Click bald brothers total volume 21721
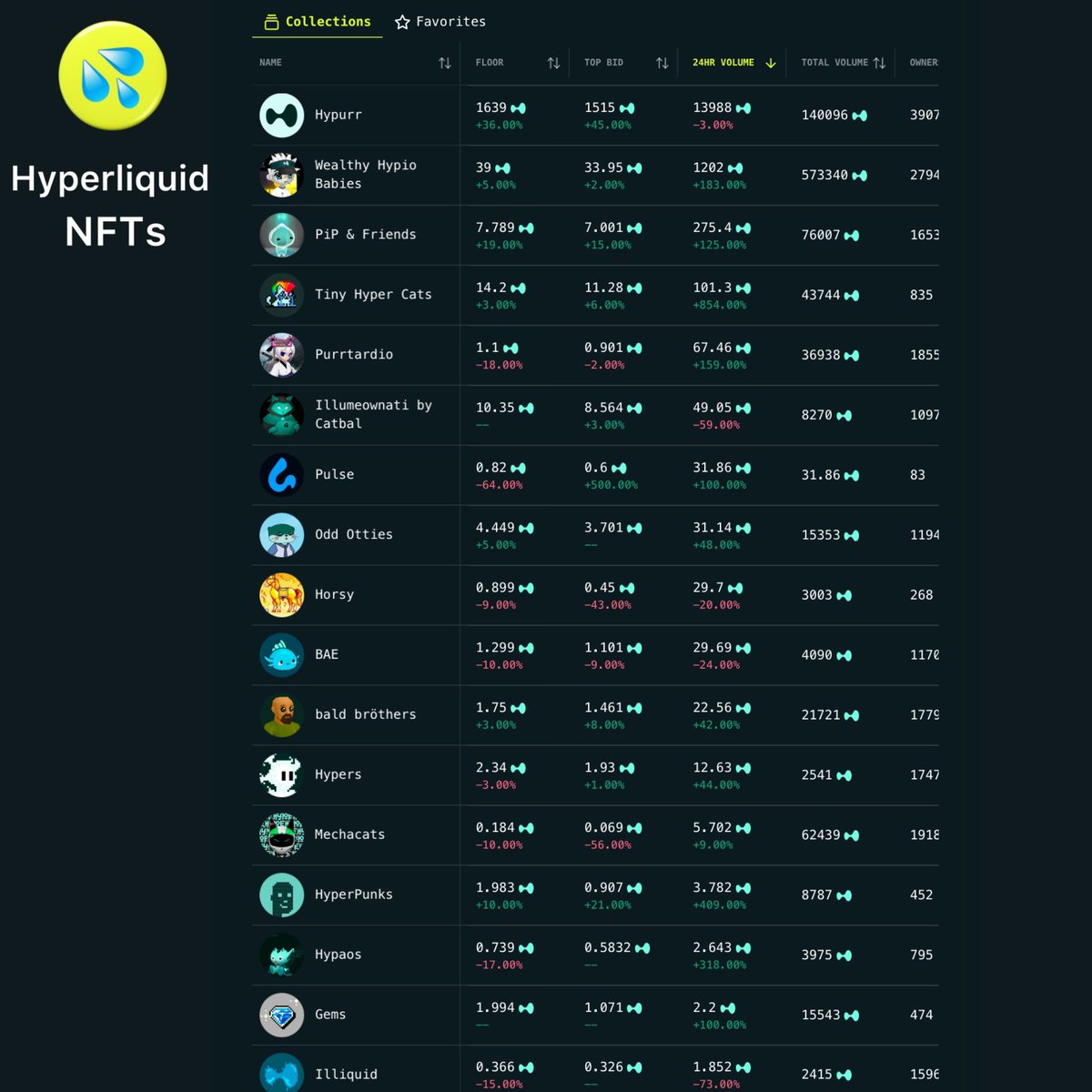Screen dimensions: 1092x1092 click(821, 715)
